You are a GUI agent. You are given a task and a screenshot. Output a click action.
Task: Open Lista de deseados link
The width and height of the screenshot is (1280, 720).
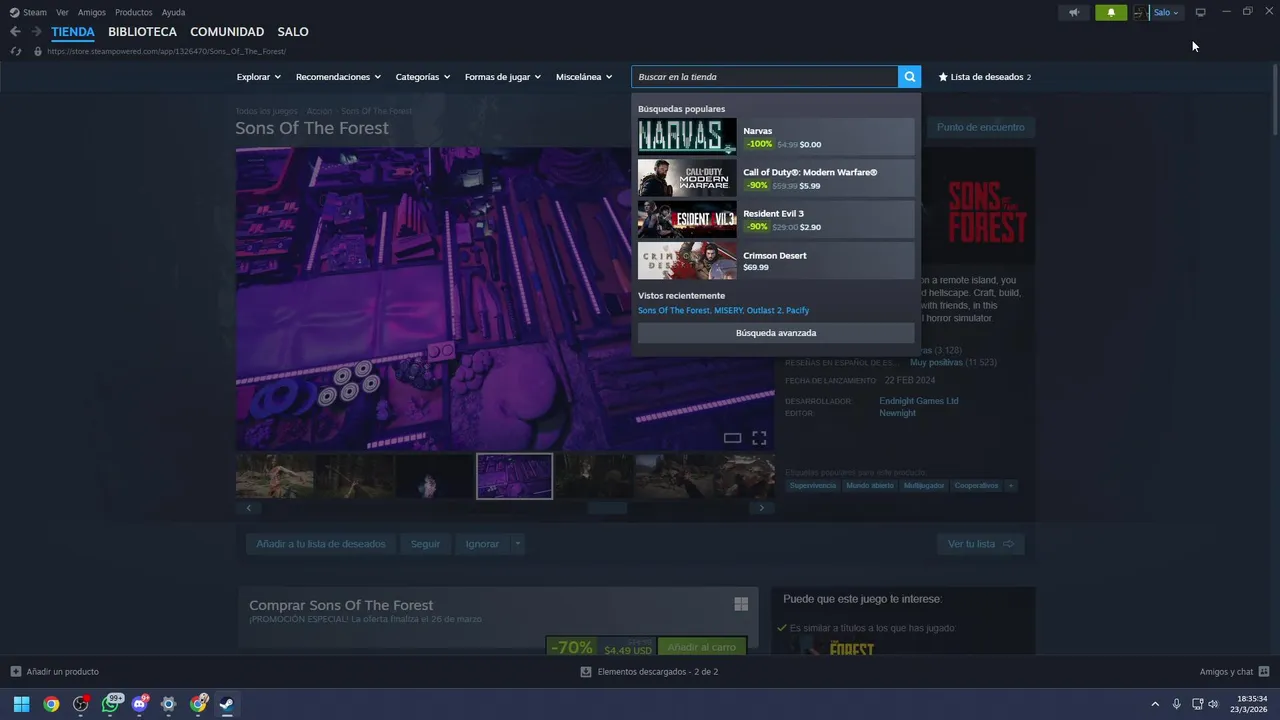coord(985,77)
